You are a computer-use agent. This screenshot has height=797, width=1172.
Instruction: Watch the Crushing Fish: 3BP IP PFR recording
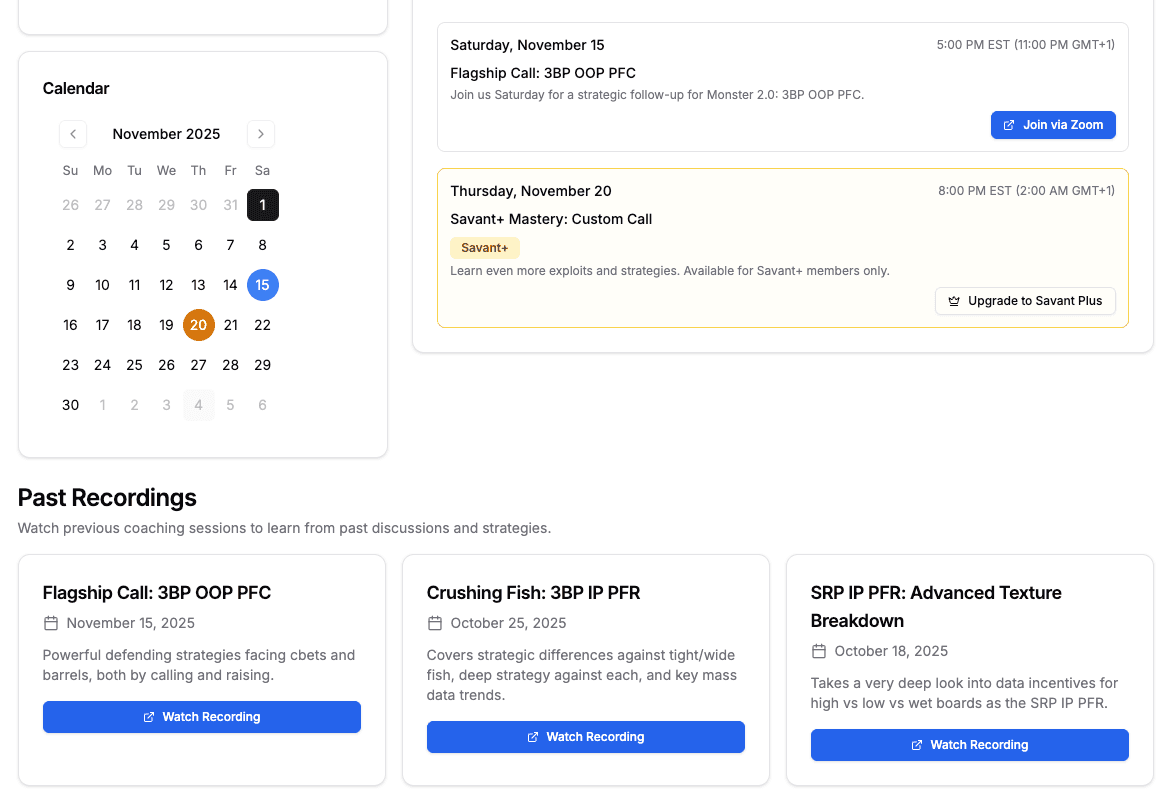click(x=585, y=736)
